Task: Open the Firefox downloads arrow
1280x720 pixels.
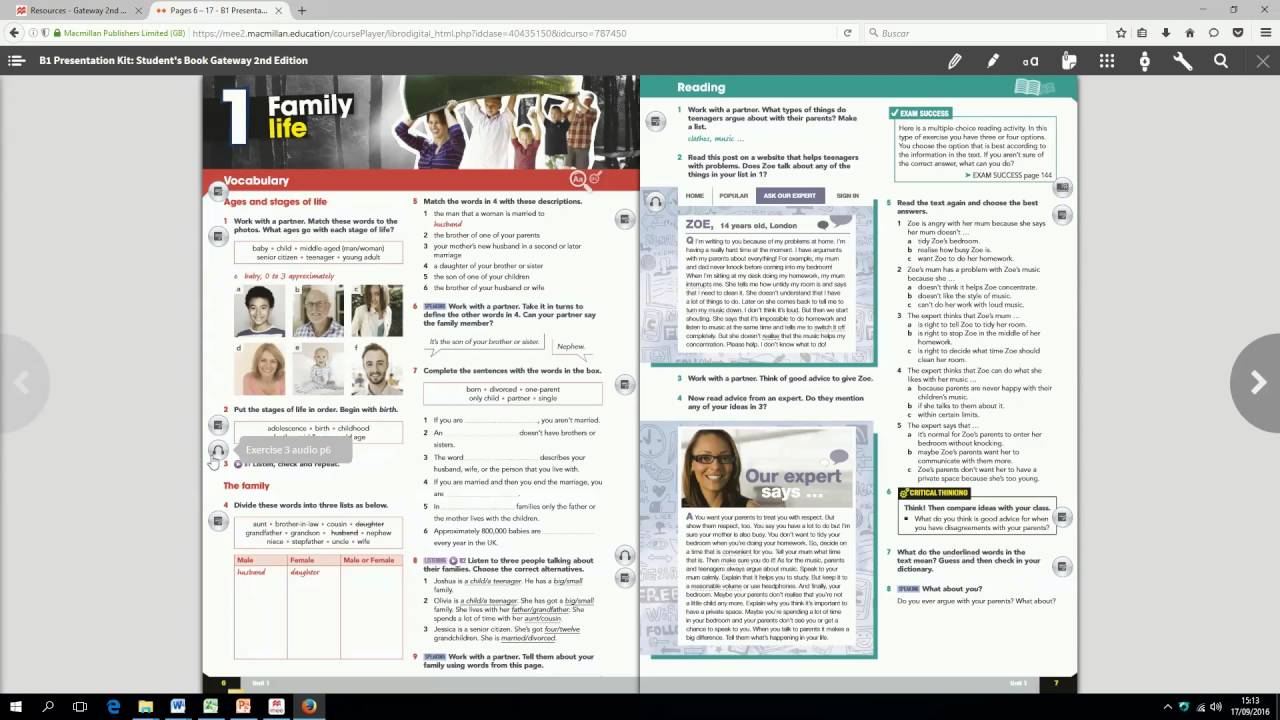Action: pyautogui.click(x=1166, y=33)
